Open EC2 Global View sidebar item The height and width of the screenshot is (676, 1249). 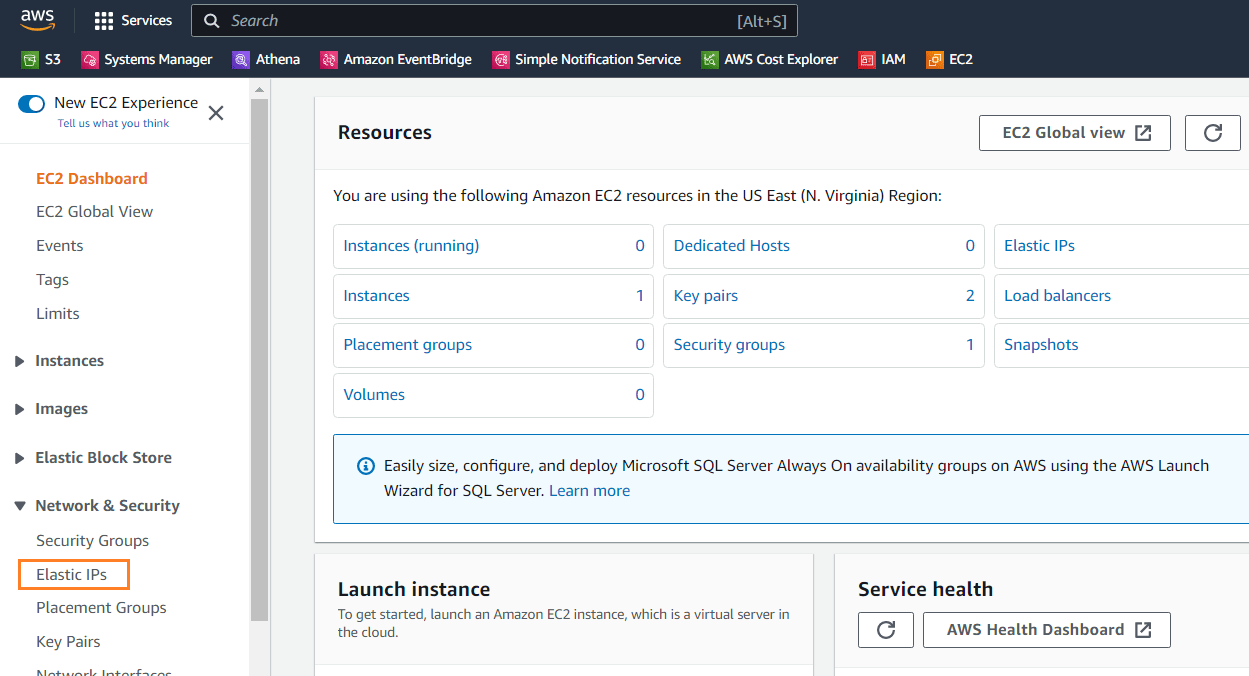[95, 212]
